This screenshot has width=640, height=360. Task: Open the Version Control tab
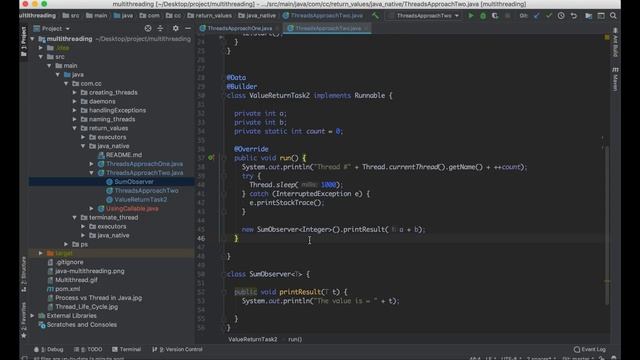[x=177, y=349]
